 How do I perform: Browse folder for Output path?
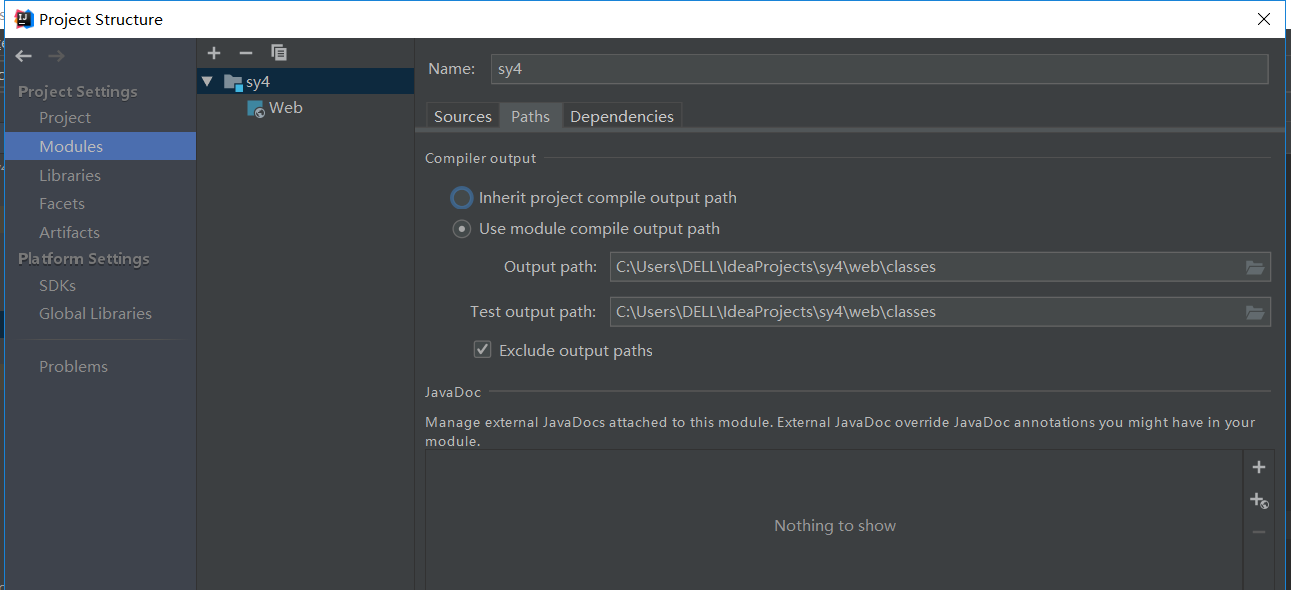click(1255, 267)
